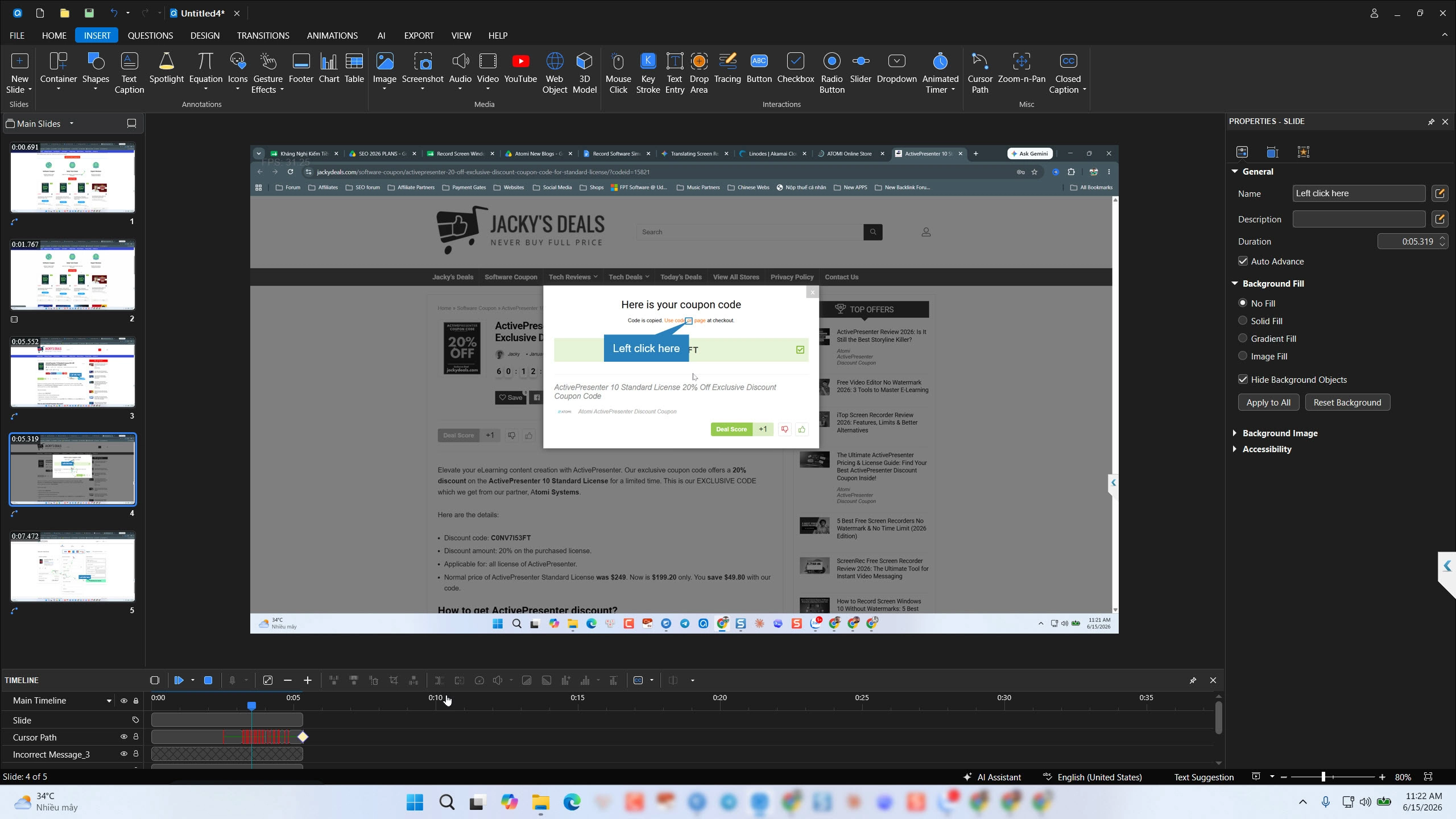Collapse the General section
1456x819 pixels.
[x=1235, y=171]
